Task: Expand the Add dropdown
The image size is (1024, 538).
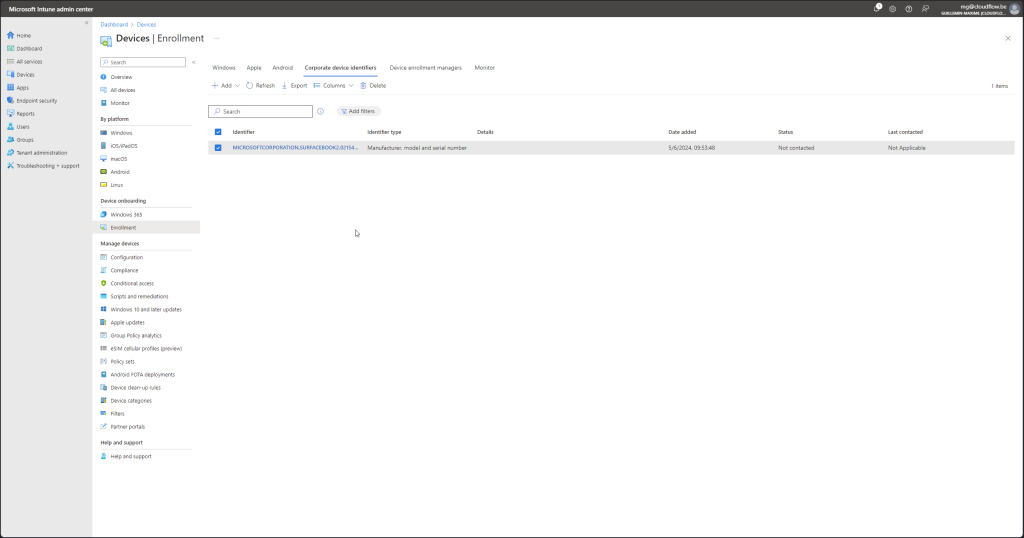Action: pyautogui.click(x=225, y=86)
